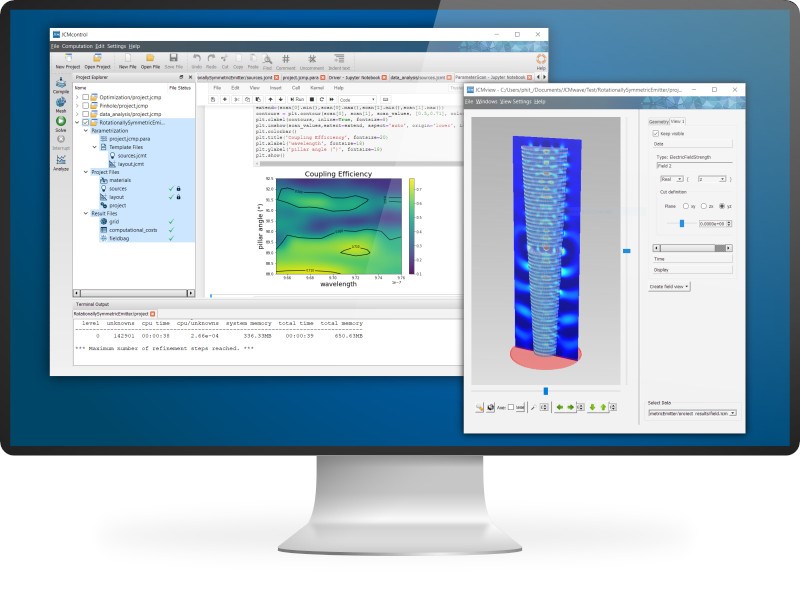Click the cut plane position slider

[682, 223]
